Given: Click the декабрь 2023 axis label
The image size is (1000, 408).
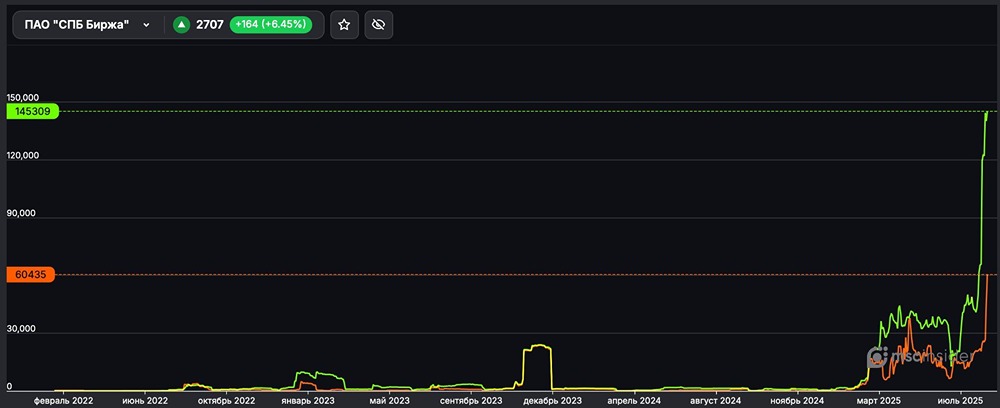Looking at the screenshot, I should 554,400.
